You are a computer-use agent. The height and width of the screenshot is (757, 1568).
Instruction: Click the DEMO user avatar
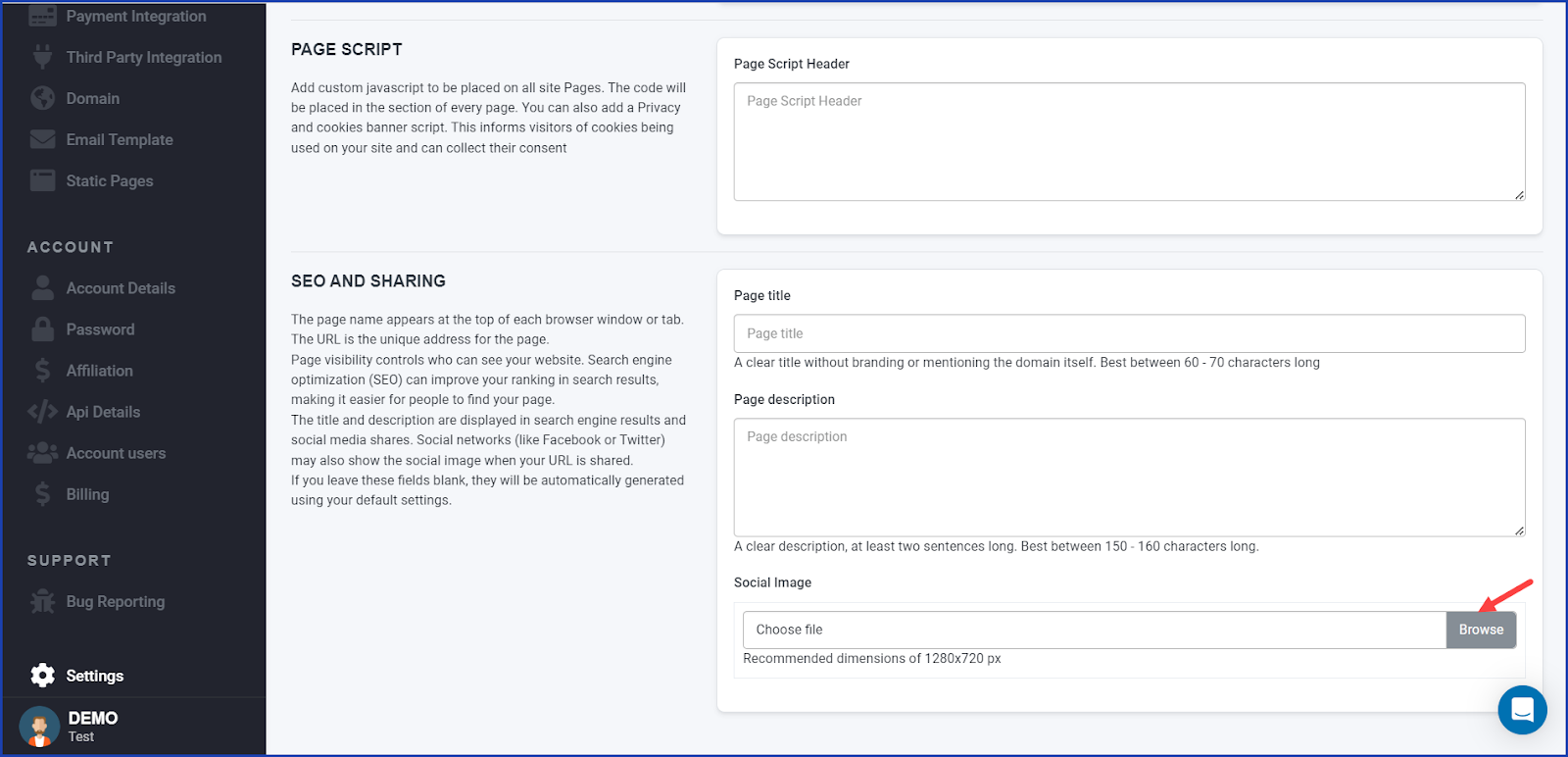[x=39, y=727]
